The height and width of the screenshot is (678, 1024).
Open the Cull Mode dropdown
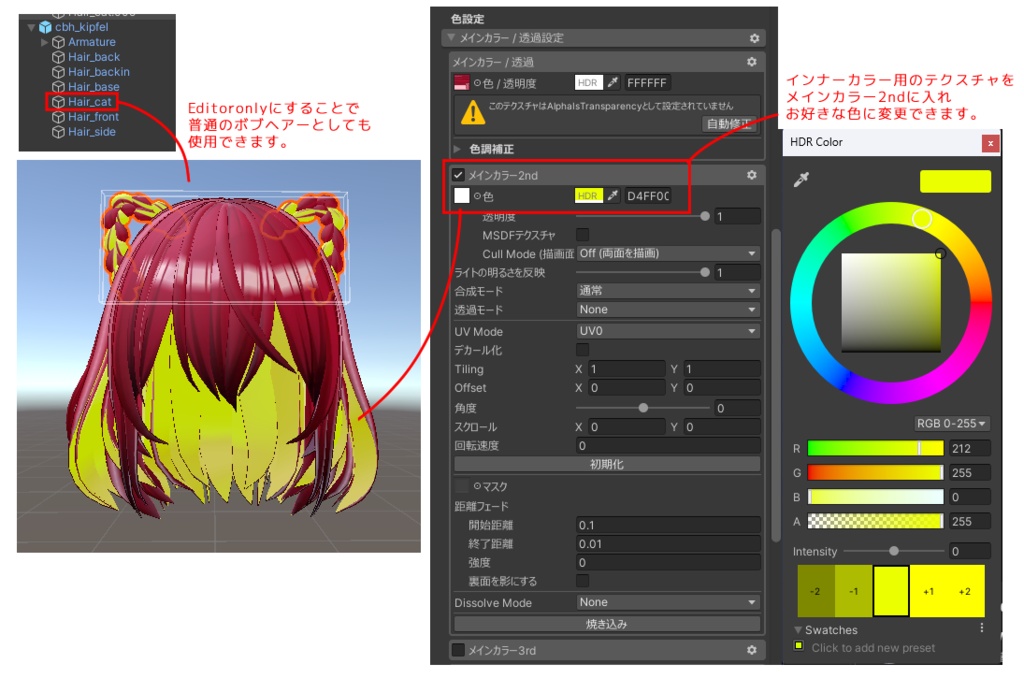(x=668, y=253)
